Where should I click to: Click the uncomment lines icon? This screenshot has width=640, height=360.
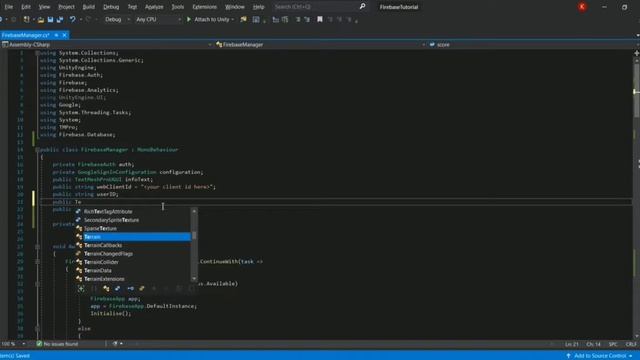tap(307, 19)
